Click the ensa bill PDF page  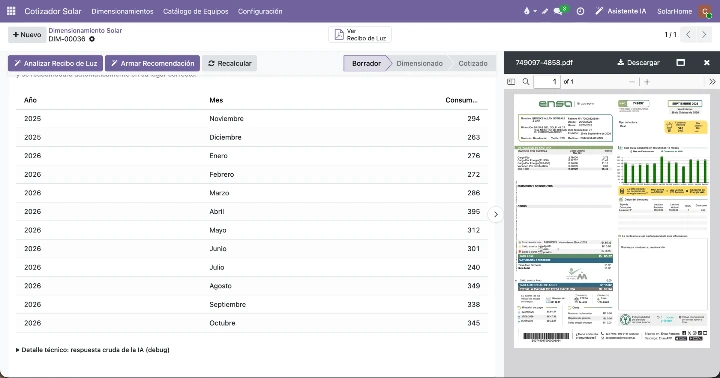pyautogui.click(x=612, y=220)
